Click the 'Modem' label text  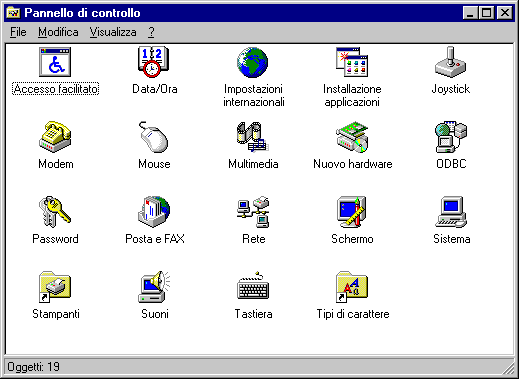tap(56, 164)
